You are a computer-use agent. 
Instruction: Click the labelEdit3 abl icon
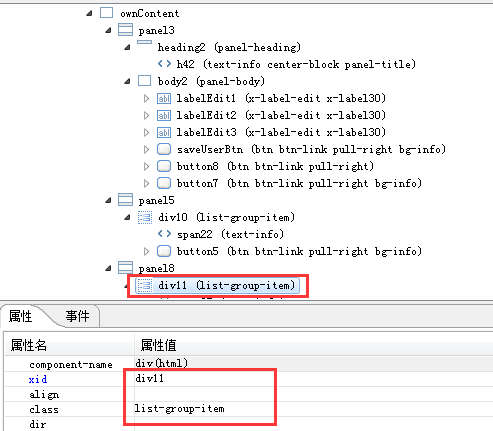[164, 132]
